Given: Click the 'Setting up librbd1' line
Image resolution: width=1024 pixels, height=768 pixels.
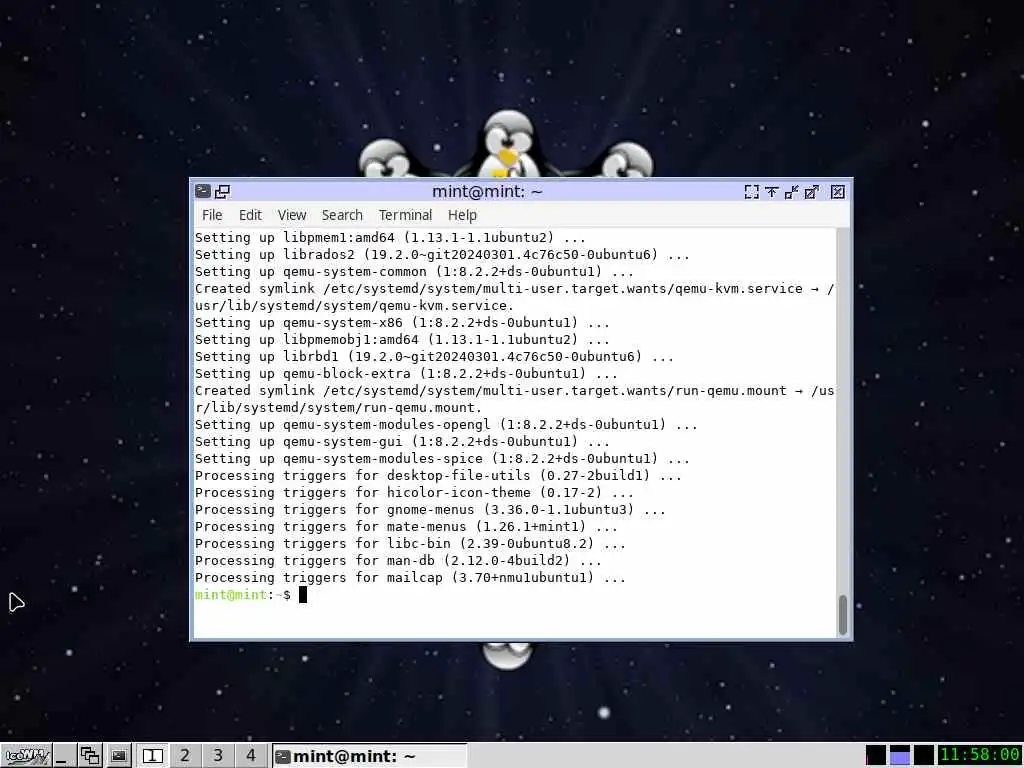Looking at the screenshot, I should (434, 357).
